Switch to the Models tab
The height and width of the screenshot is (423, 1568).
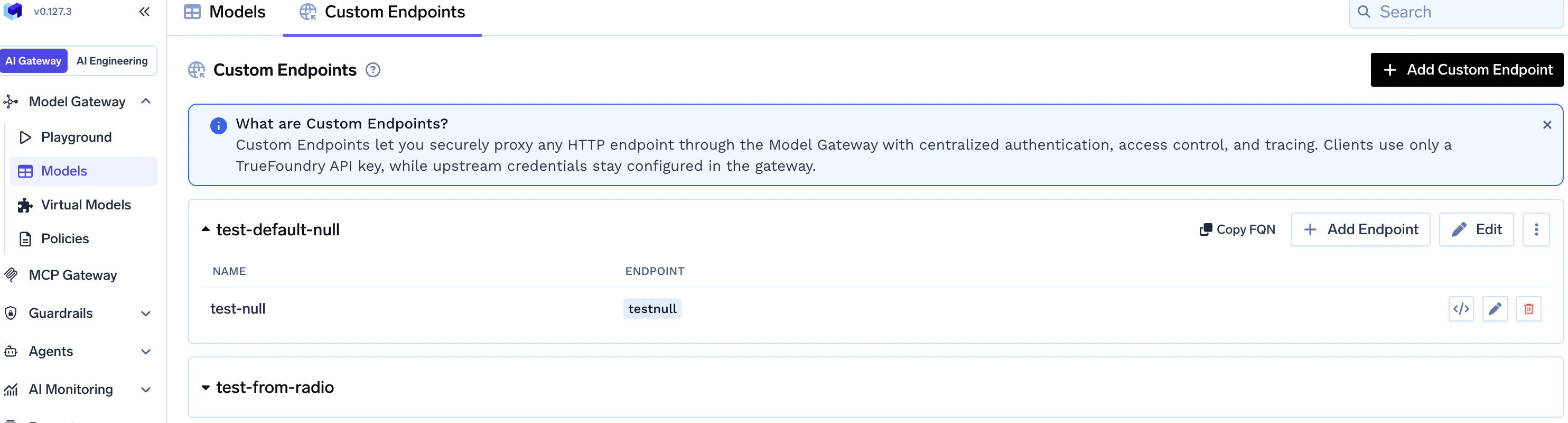click(224, 12)
